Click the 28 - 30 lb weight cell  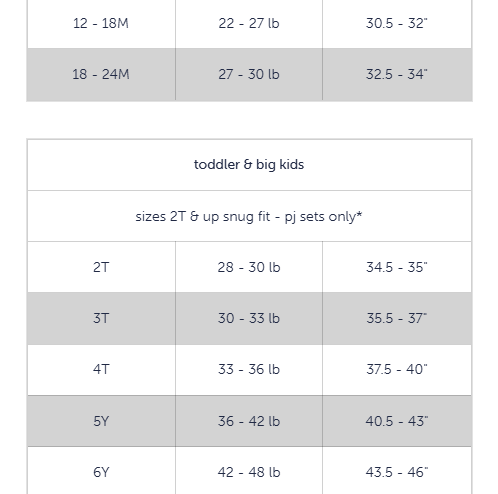(249, 267)
